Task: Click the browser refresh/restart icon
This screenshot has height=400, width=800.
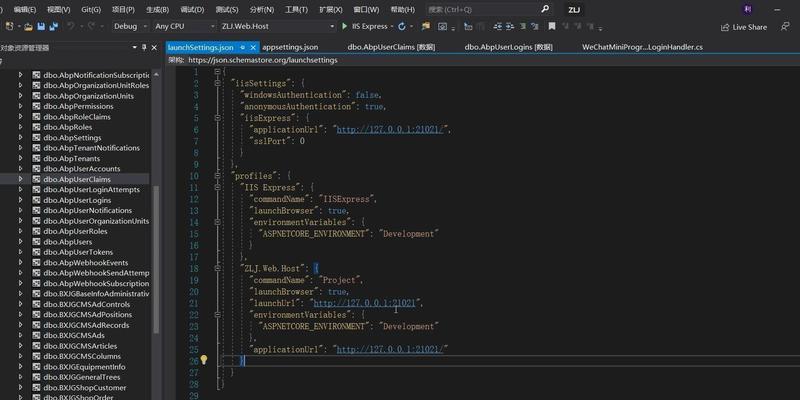Action: click(402, 27)
